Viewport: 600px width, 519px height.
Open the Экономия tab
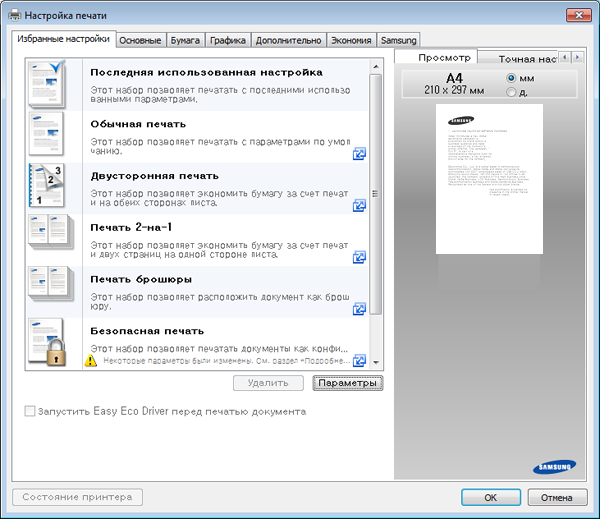(351, 41)
